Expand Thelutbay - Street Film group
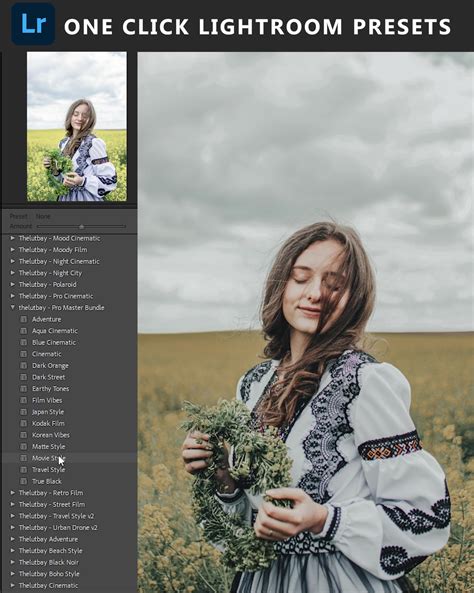 tap(12, 505)
